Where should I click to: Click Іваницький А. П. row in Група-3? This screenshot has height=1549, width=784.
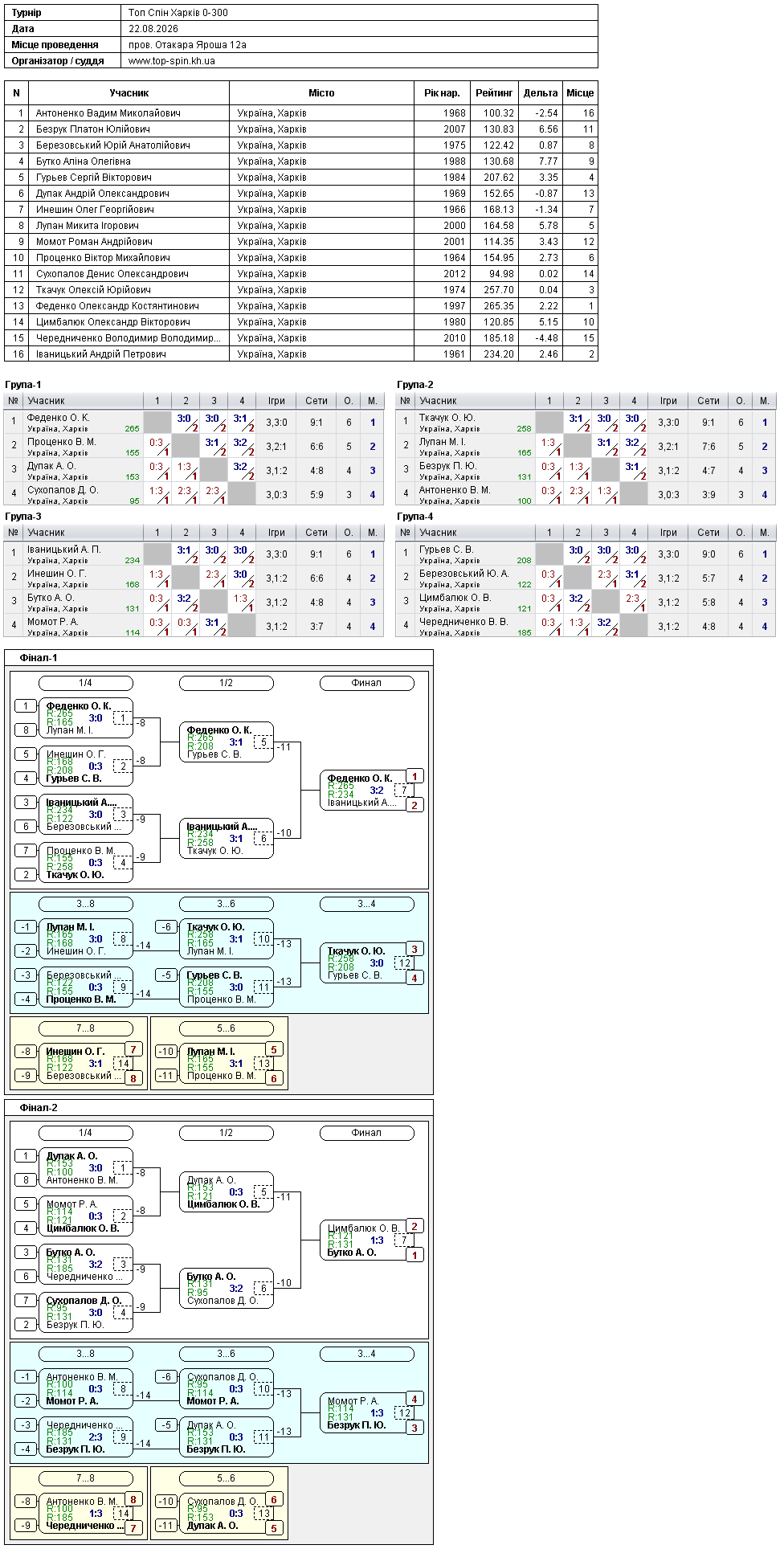(193, 554)
